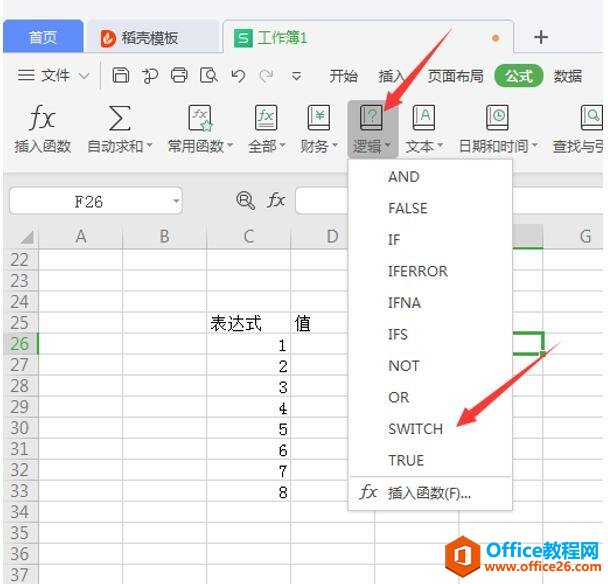
Task: Open the Lookup and Reference functions icon
Action: pos(591,117)
